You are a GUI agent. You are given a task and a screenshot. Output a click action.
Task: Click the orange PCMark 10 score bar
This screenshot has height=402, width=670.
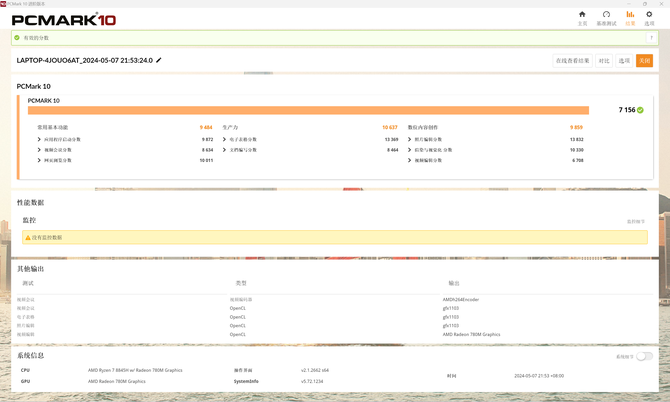[x=308, y=110]
